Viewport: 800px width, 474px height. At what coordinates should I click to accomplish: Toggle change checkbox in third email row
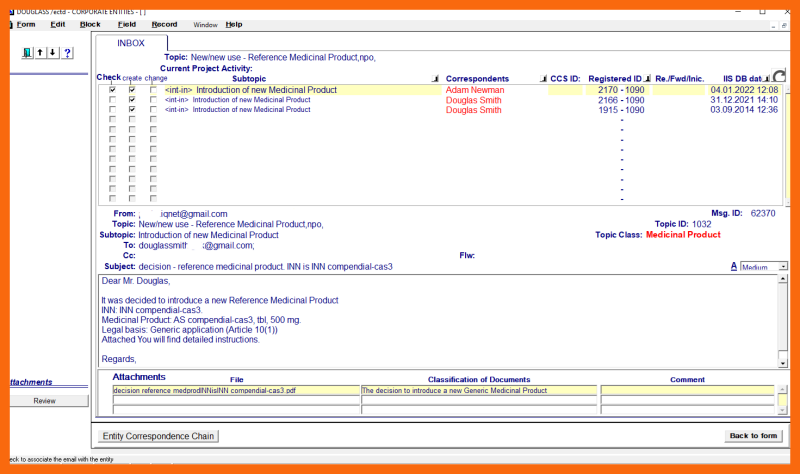pos(152,110)
